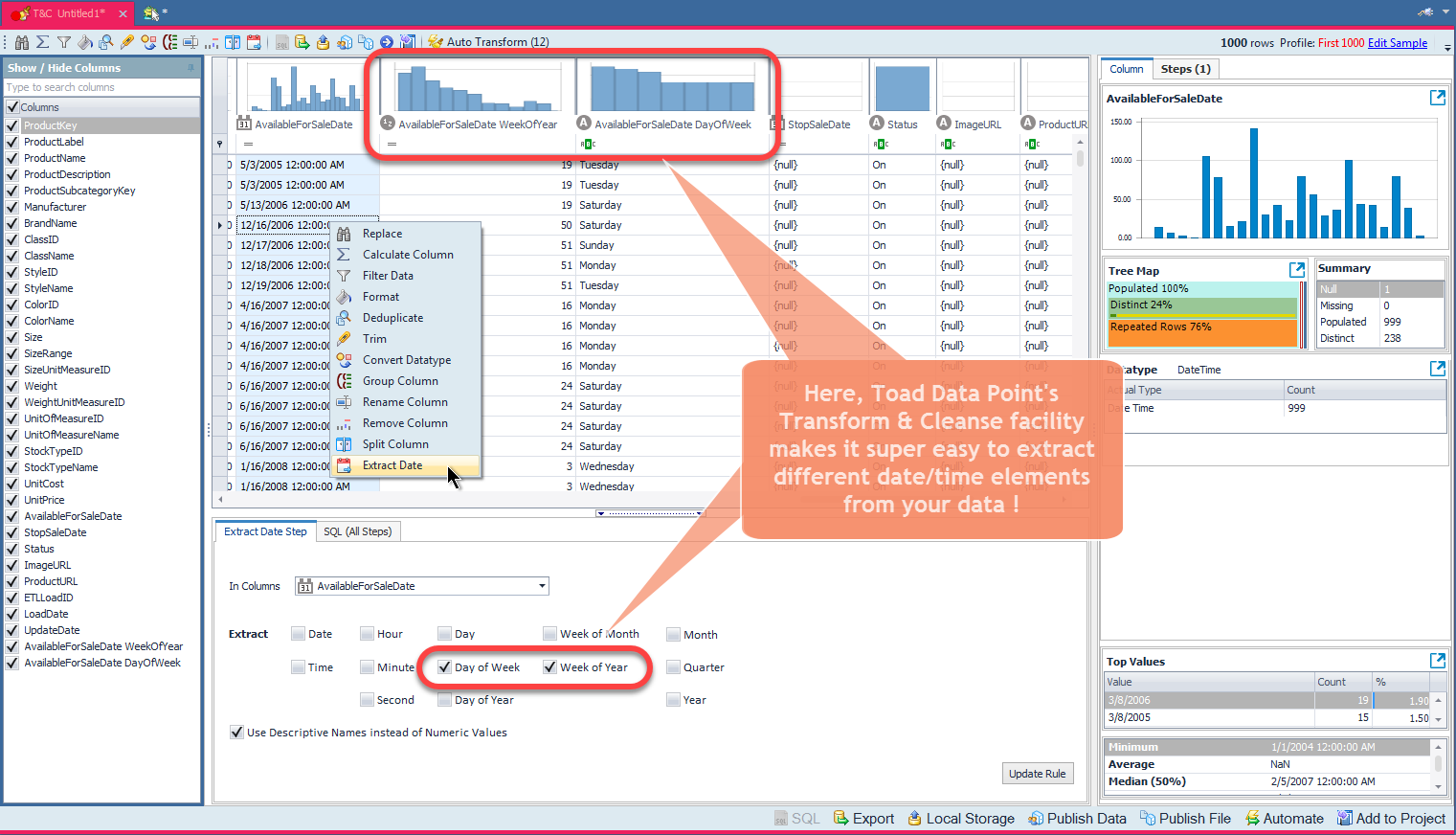
Task: Choose Convert Datatype from the context menu
Action: 406,360
